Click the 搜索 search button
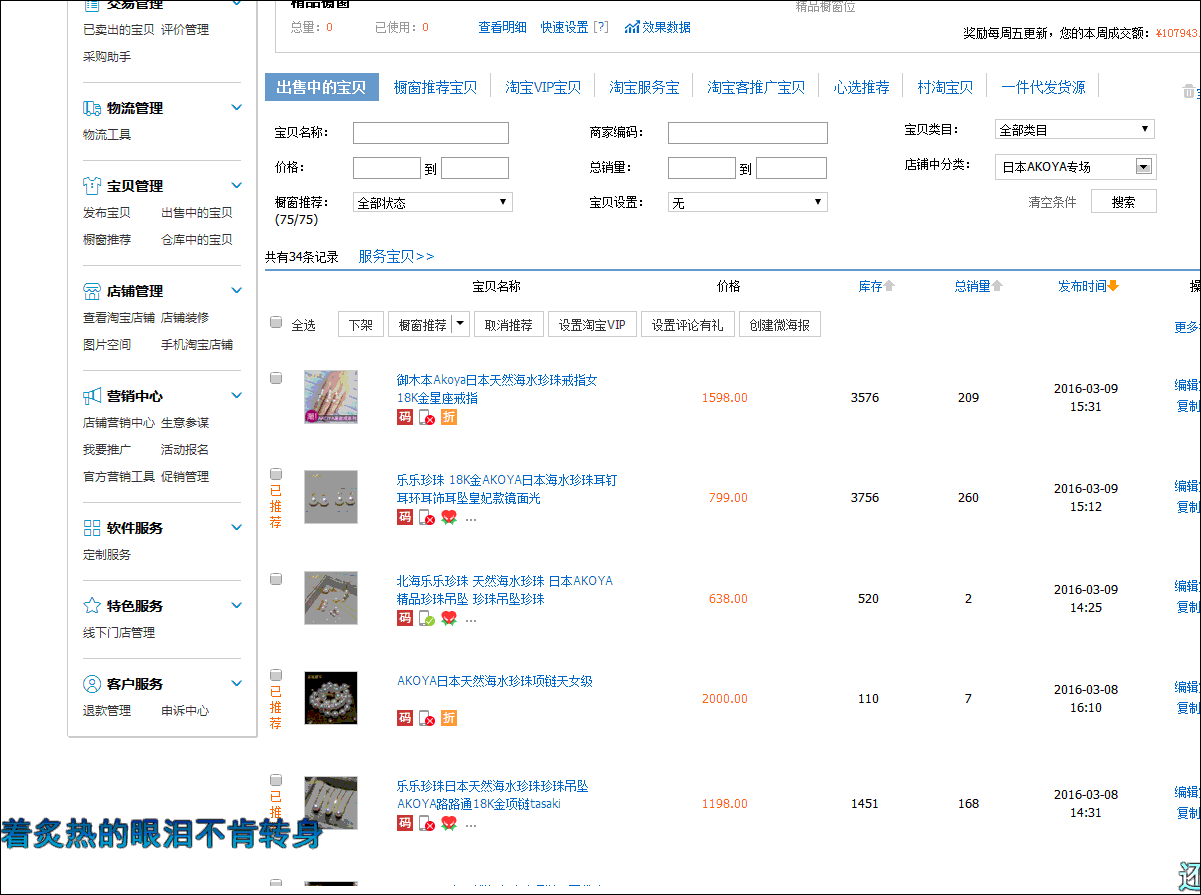This screenshot has height=895, width=1201. pyautogui.click(x=1123, y=200)
